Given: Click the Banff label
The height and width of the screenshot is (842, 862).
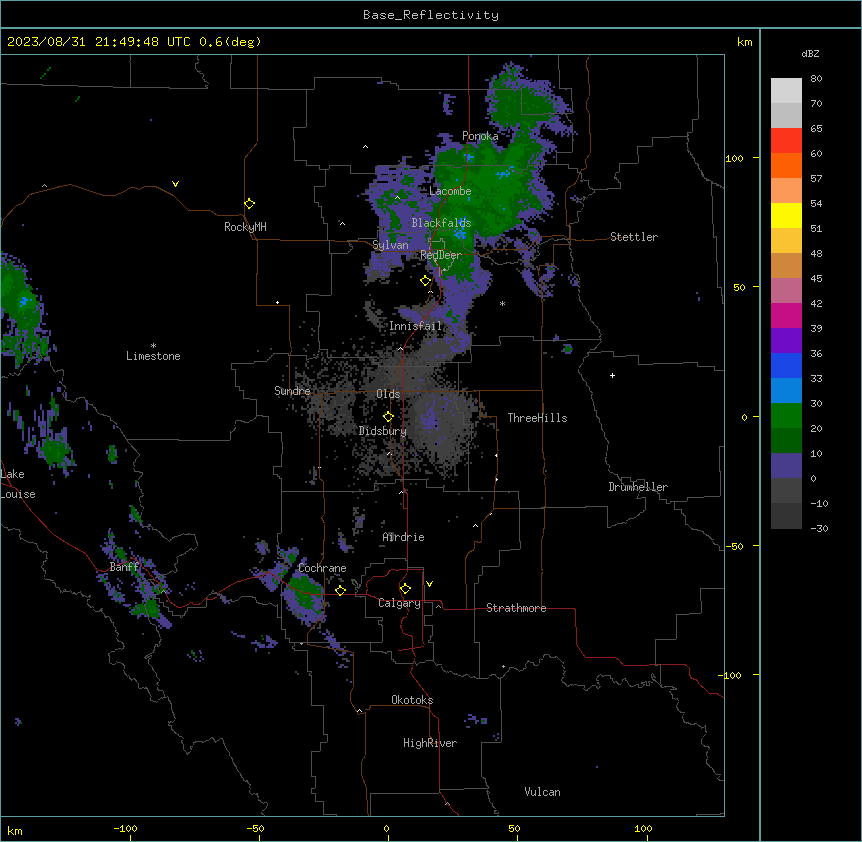Looking at the screenshot, I should click(x=124, y=567).
